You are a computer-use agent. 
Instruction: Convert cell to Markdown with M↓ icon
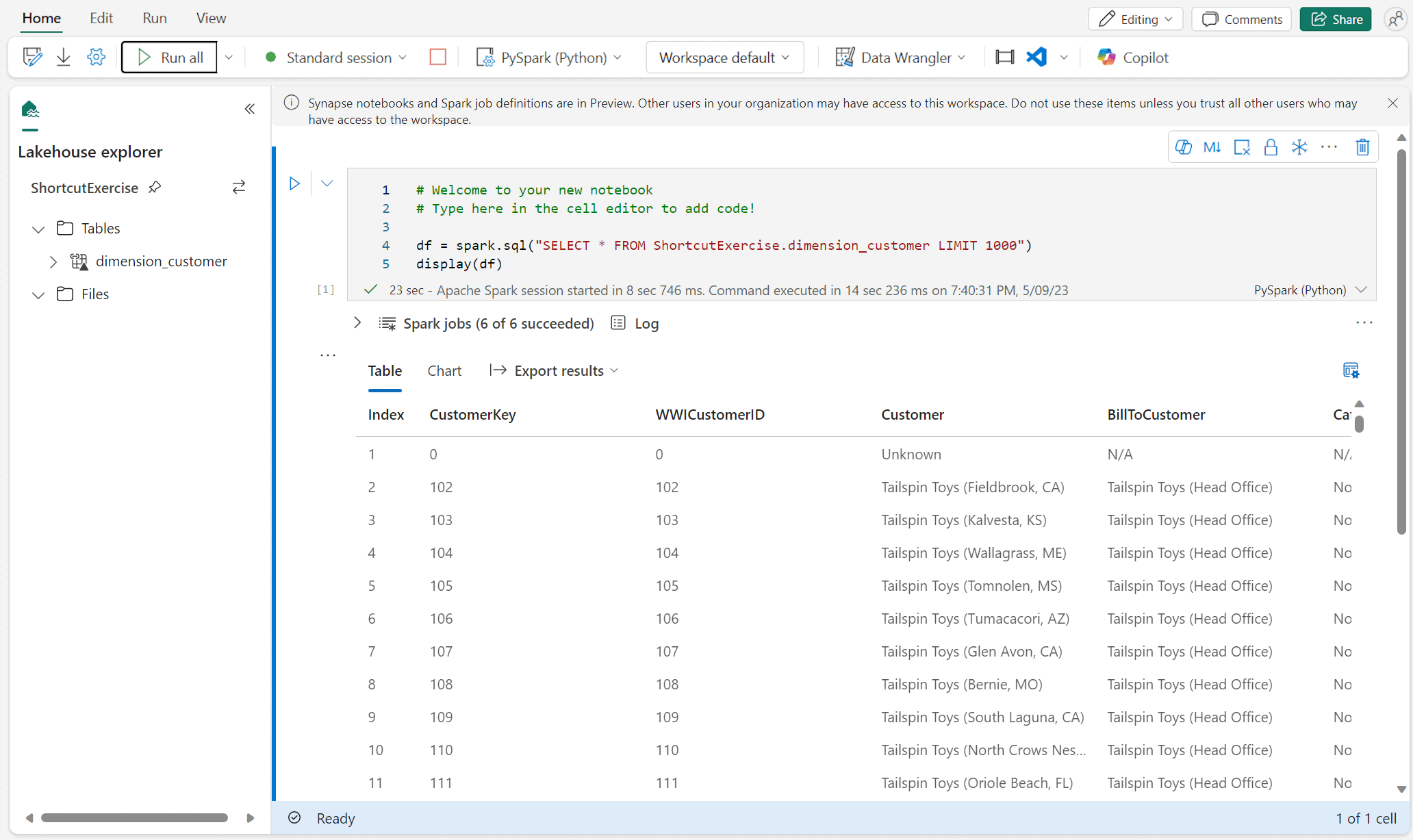[x=1212, y=147]
